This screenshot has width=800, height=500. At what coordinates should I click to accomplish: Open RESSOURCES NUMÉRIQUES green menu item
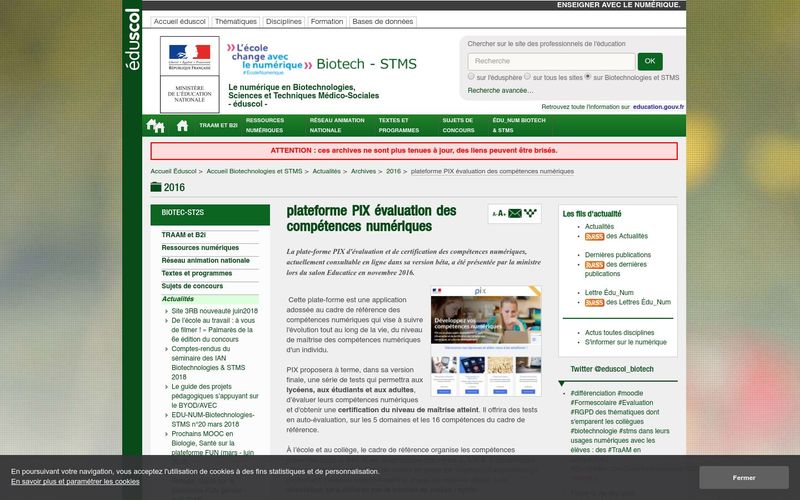264,126
